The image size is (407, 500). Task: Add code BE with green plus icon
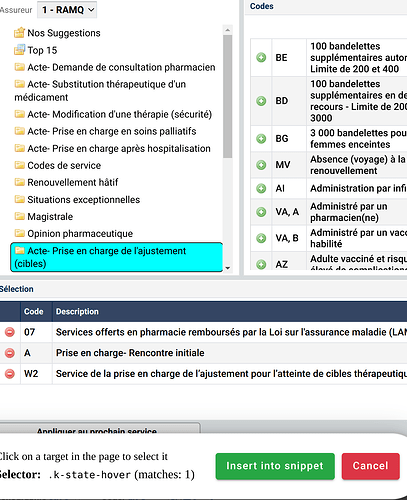pos(261,57)
